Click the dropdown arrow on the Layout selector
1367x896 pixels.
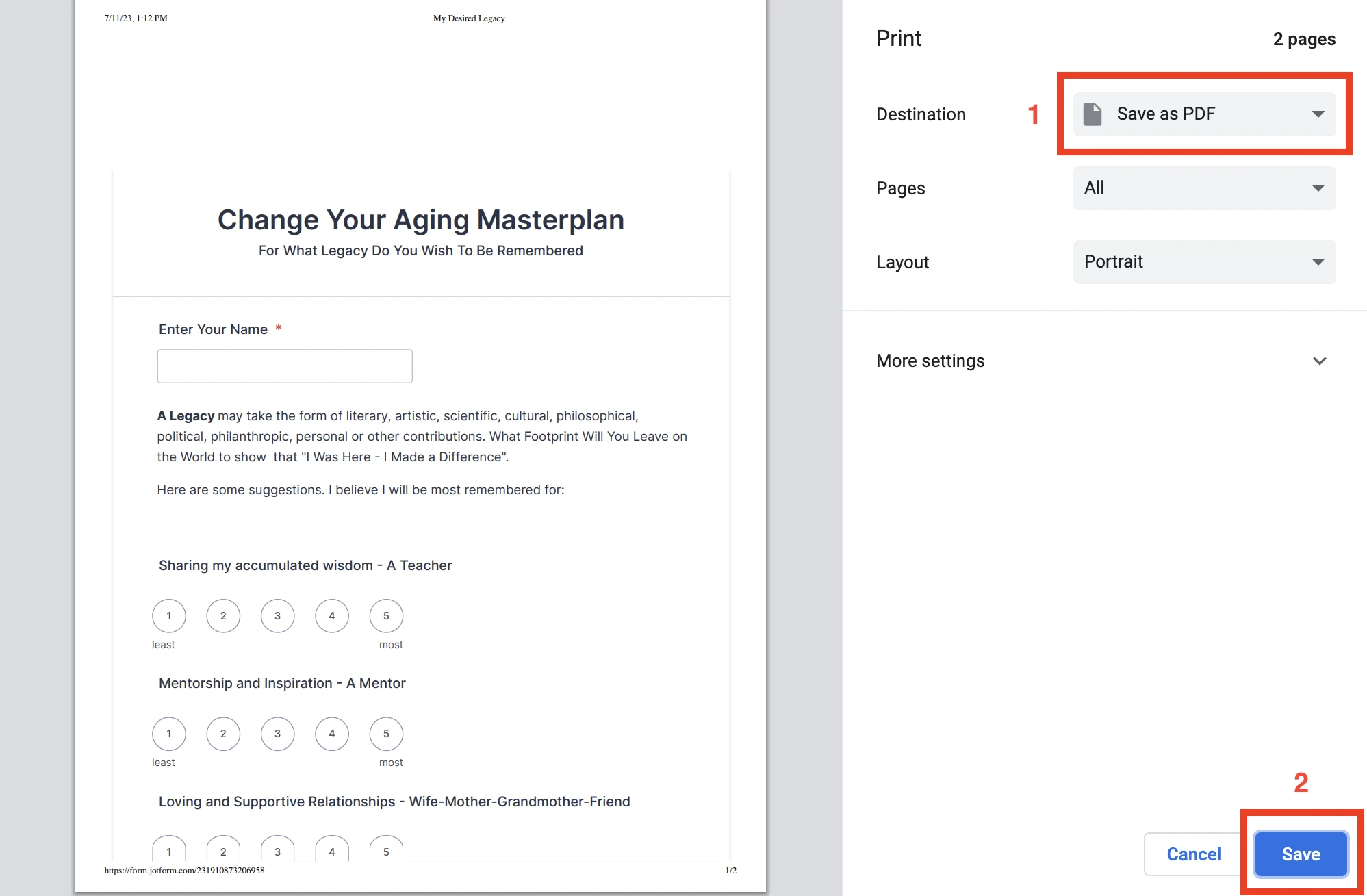[1318, 261]
